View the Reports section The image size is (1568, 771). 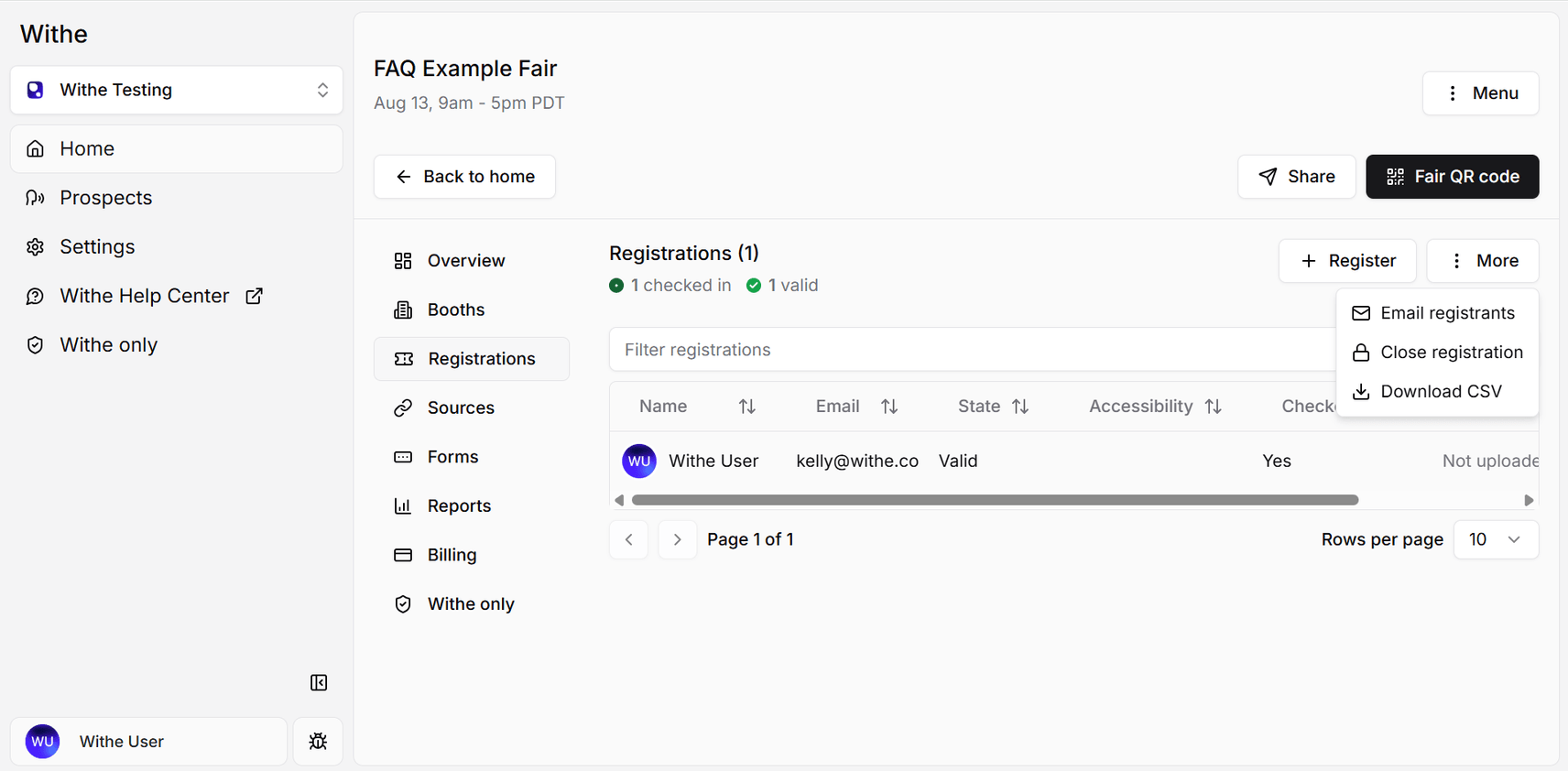pyautogui.click(x=472, y=506)
